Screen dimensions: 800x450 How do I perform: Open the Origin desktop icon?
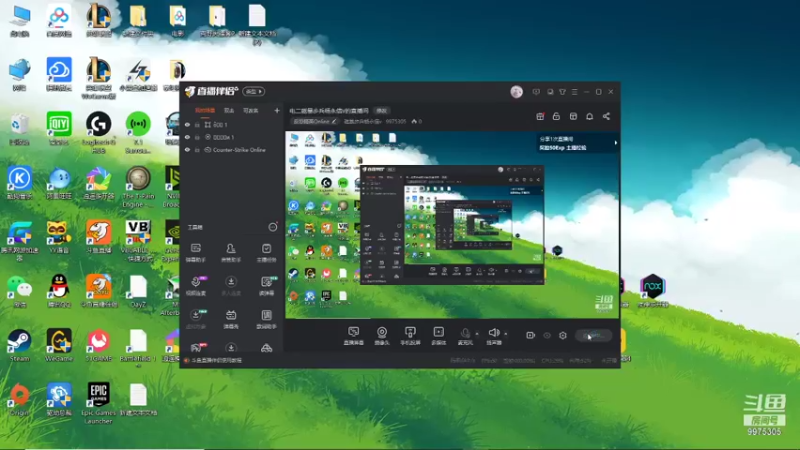tap(19, 399)
